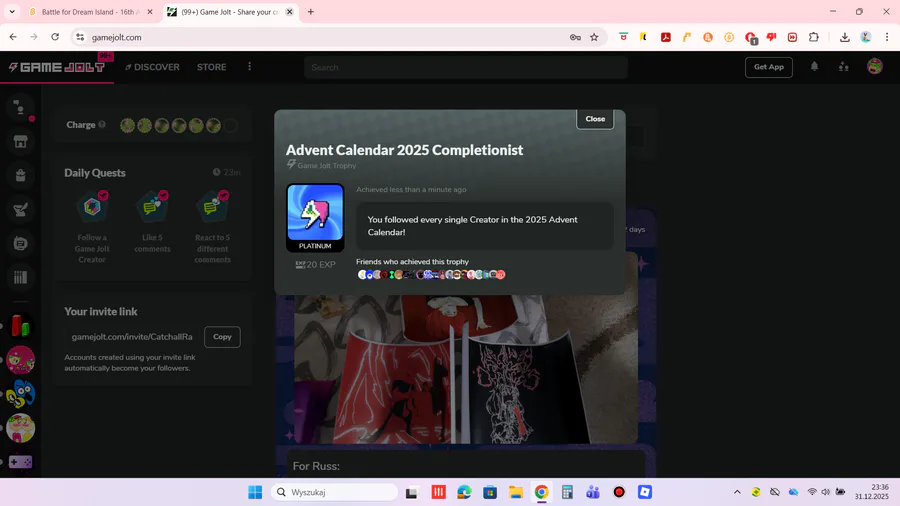Open the chat sidebar icon with red dot

click(21, 108)
